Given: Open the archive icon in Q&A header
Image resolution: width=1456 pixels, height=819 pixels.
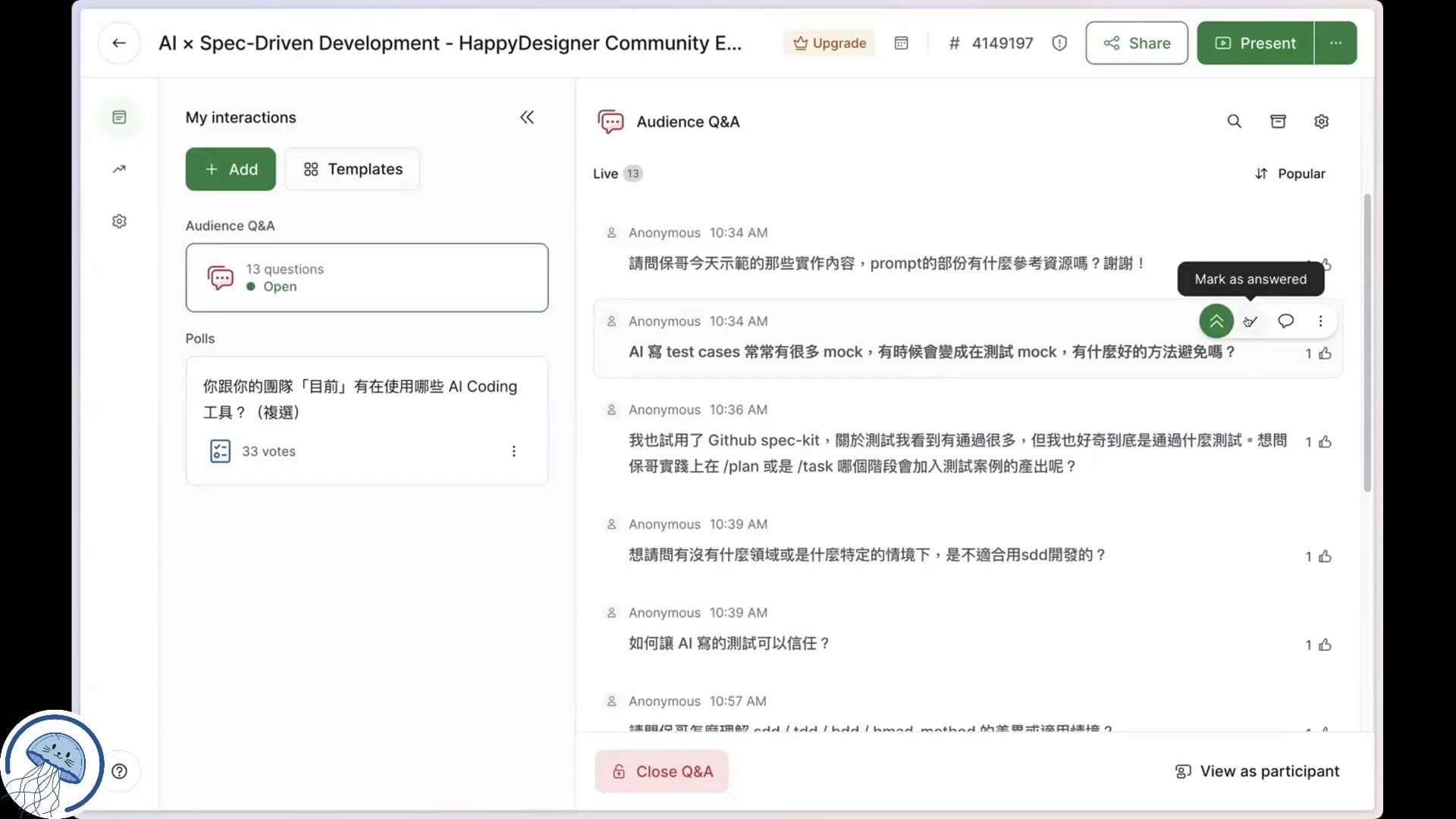Looking at the screenshot, I should click(x=1278, y=121).
